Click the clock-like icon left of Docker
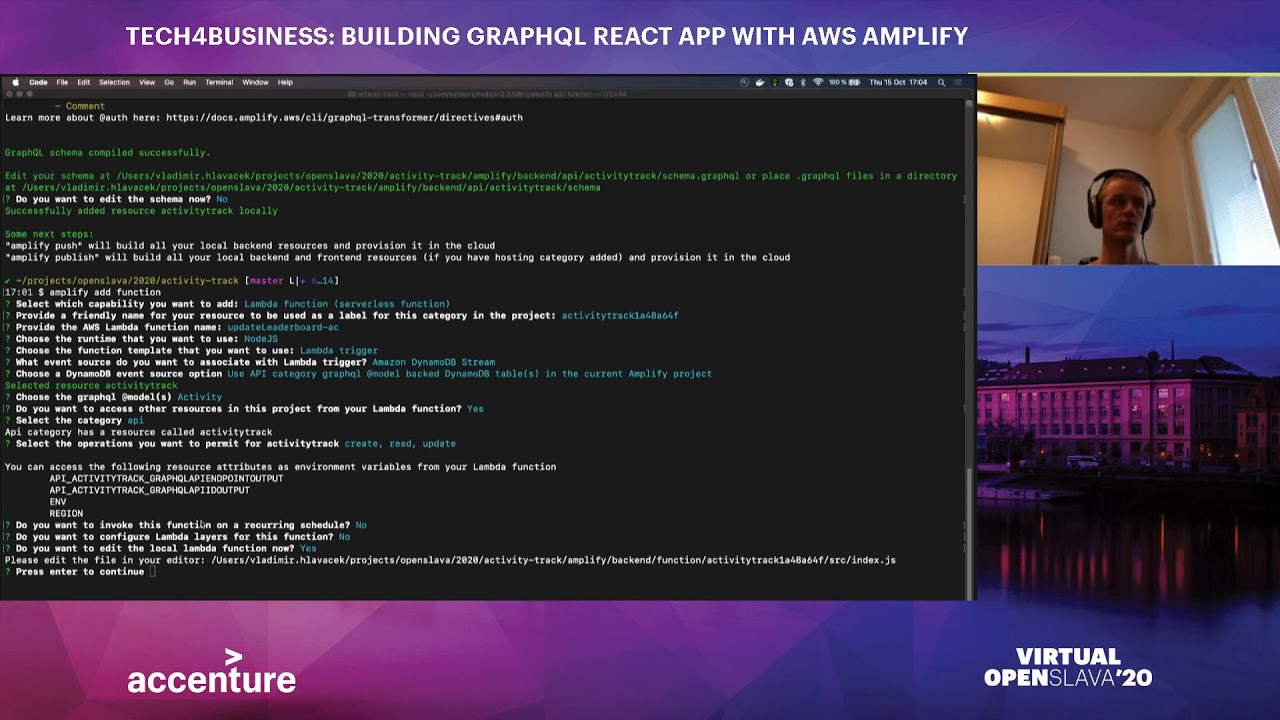Image resolution: width=1280 pixels, height=720 pixels. tap(744, 82)
